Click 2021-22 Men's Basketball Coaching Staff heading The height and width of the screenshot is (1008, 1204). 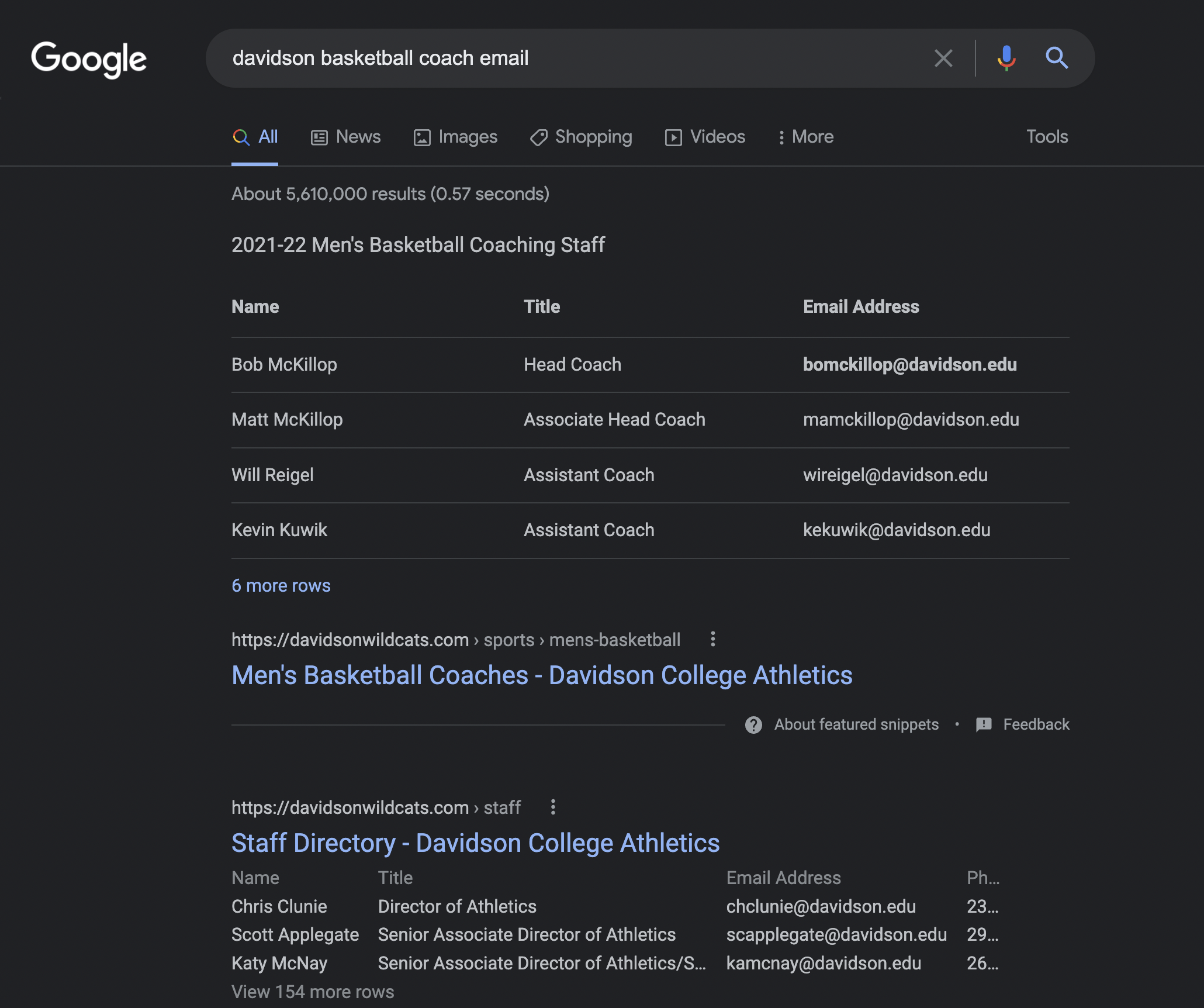tap(418, 244)
